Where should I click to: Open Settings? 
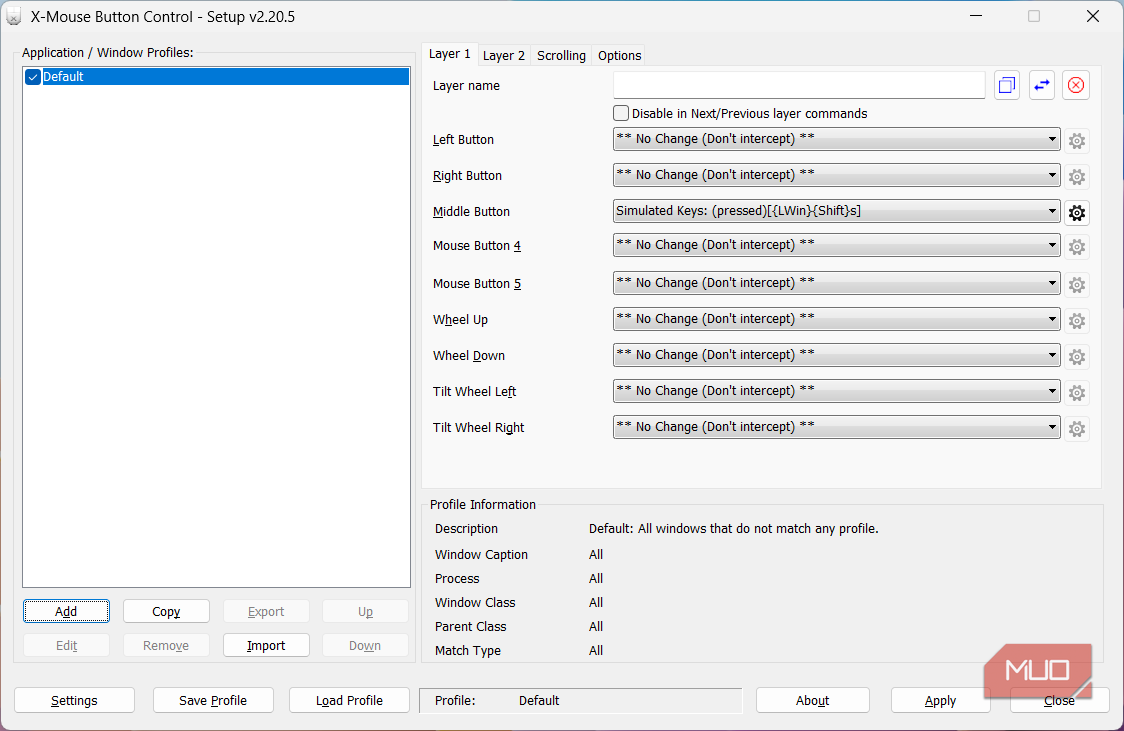75,700
